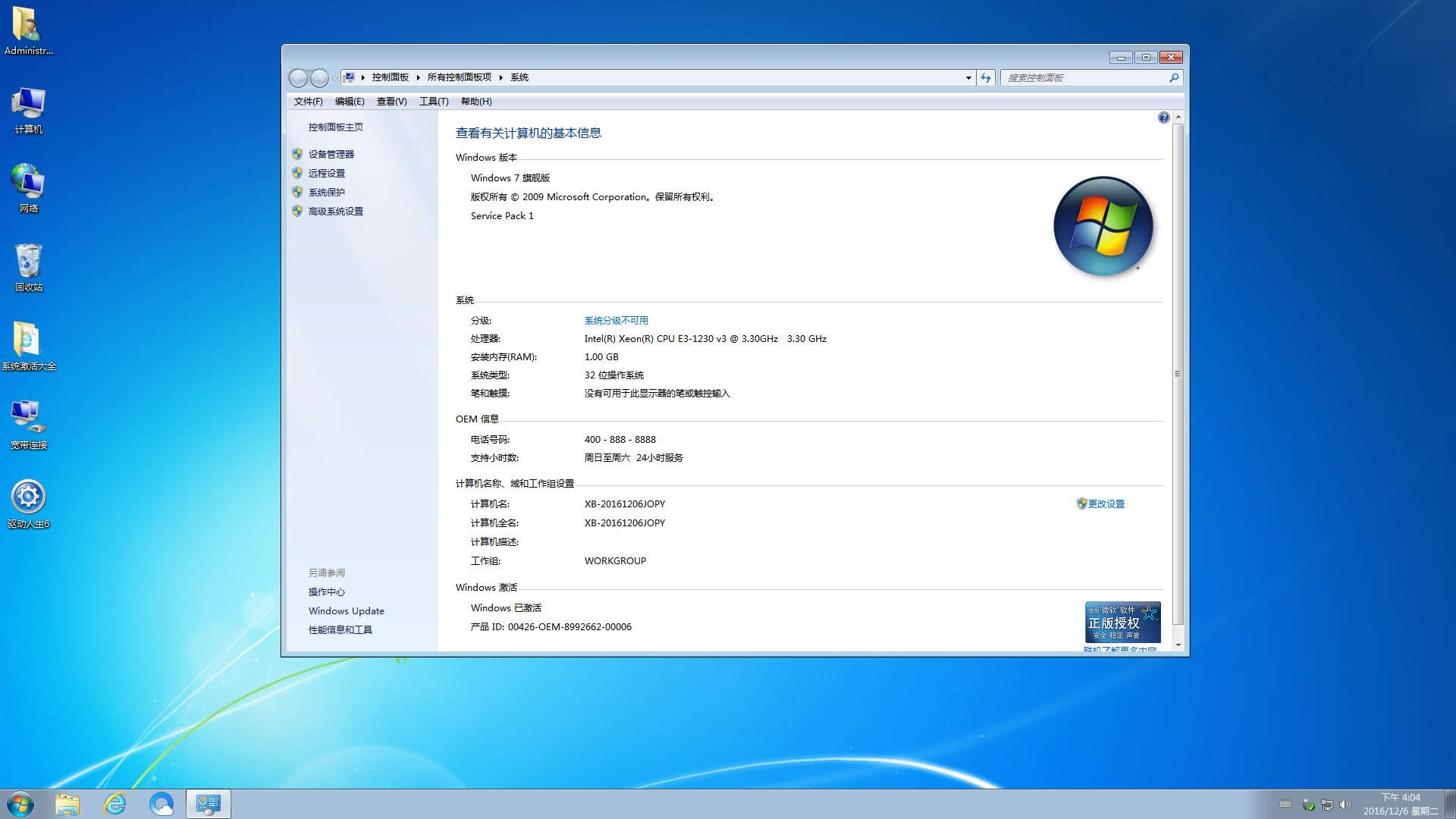
Task: Click the 微软正版授权 genuine Windows logo
Action: coord(1122,622)
